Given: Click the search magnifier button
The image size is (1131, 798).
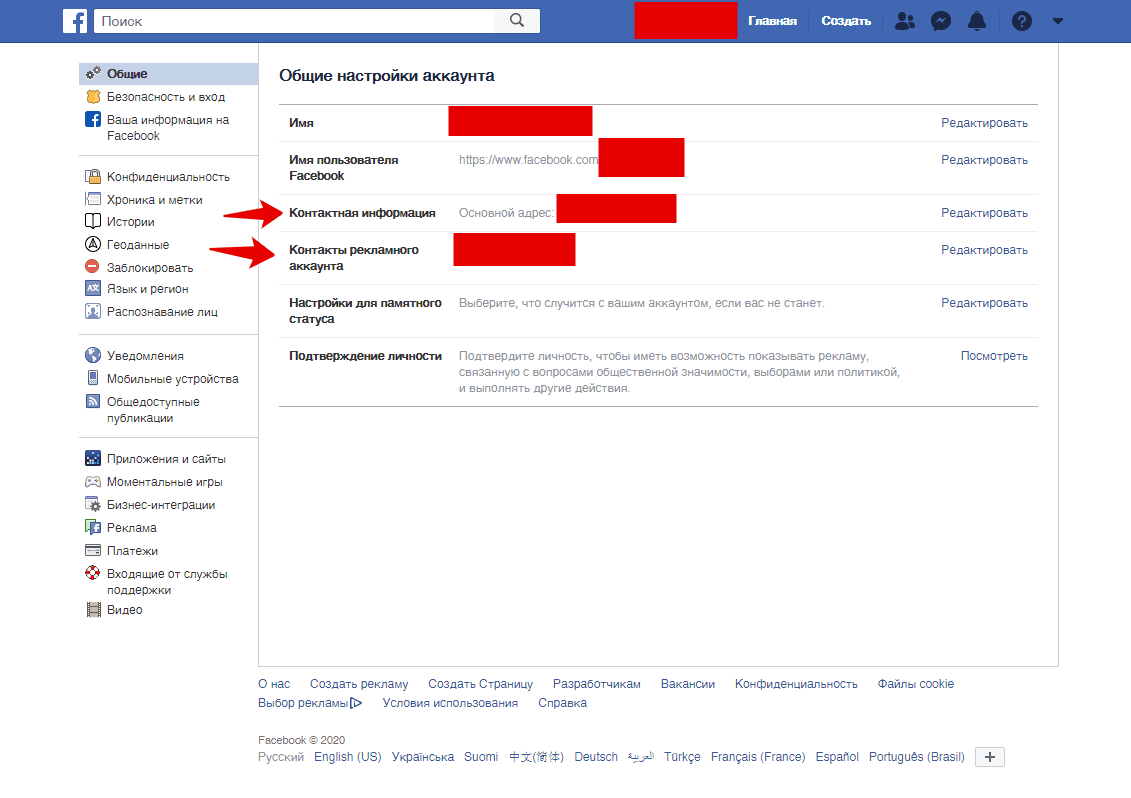Looking at the screenshot, I should click(517, 21).
